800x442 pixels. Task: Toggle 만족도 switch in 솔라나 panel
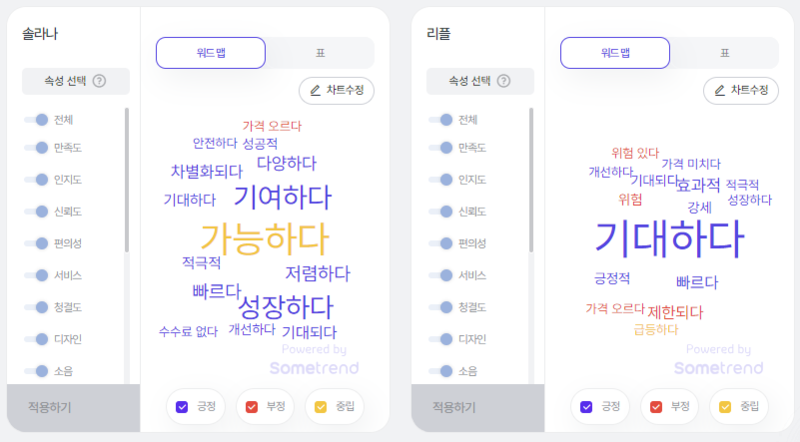[36, 148]
